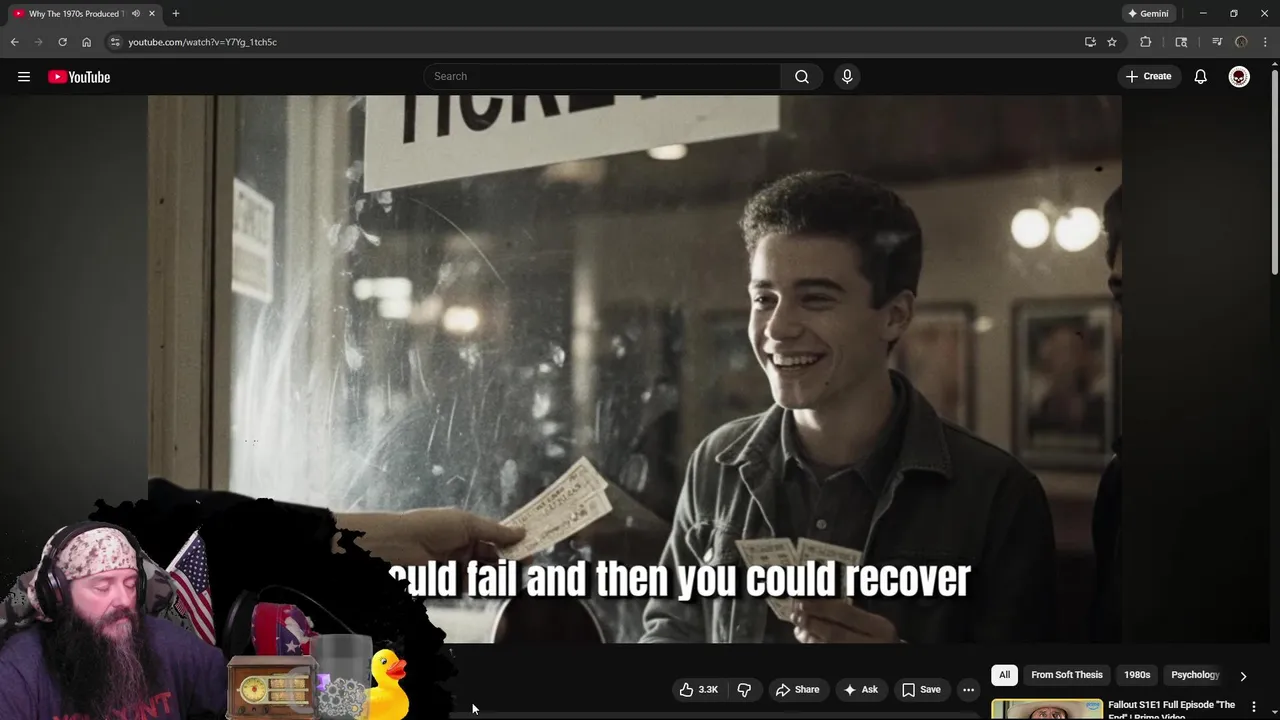Open the YouTube account avatar menu
The height and width of the screenshot is (720, 1280).
point(1239,77)
